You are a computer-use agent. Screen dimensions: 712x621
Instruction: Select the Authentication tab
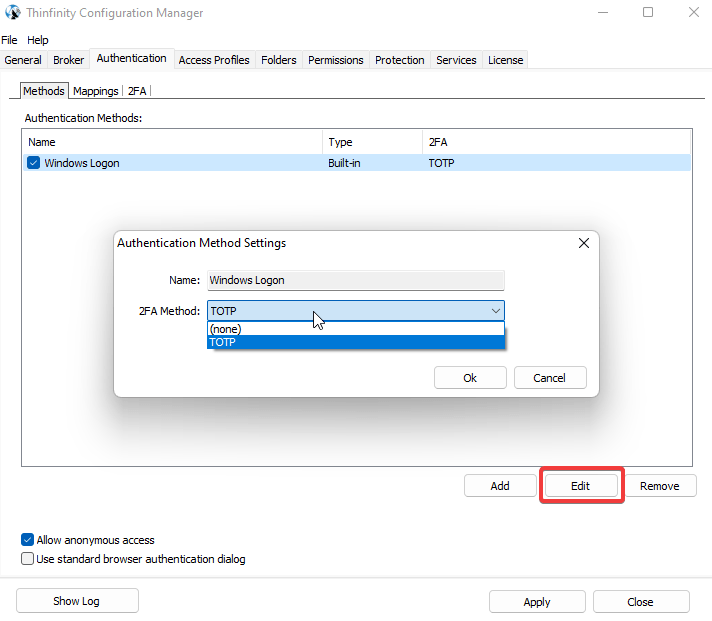coord(132,59)
